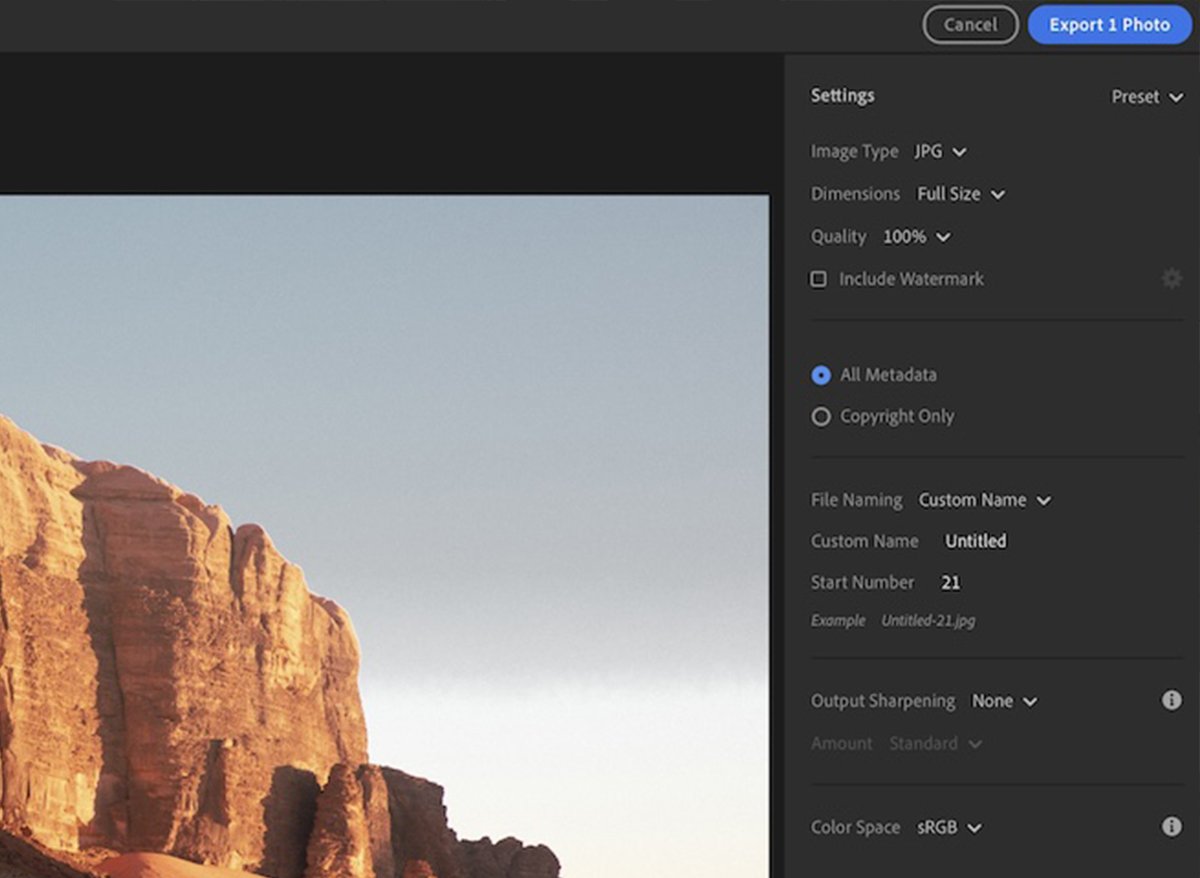Cancel the export dialog
The width and height of the screenshot is (1200, 878).
[x=969, y=25]
